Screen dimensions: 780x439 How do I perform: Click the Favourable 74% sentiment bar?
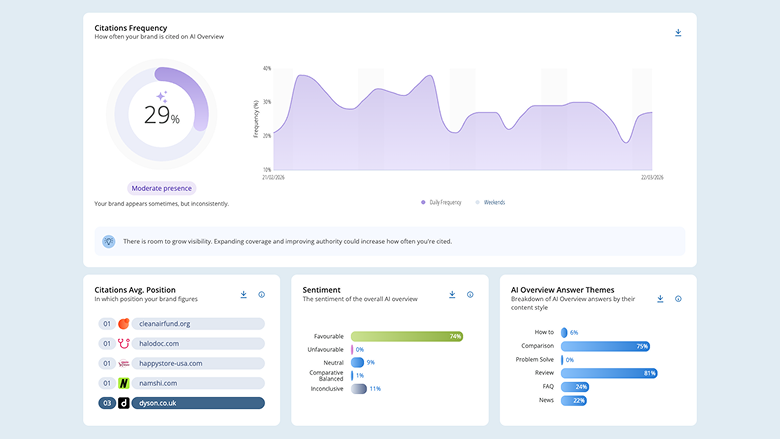(407, 337)
